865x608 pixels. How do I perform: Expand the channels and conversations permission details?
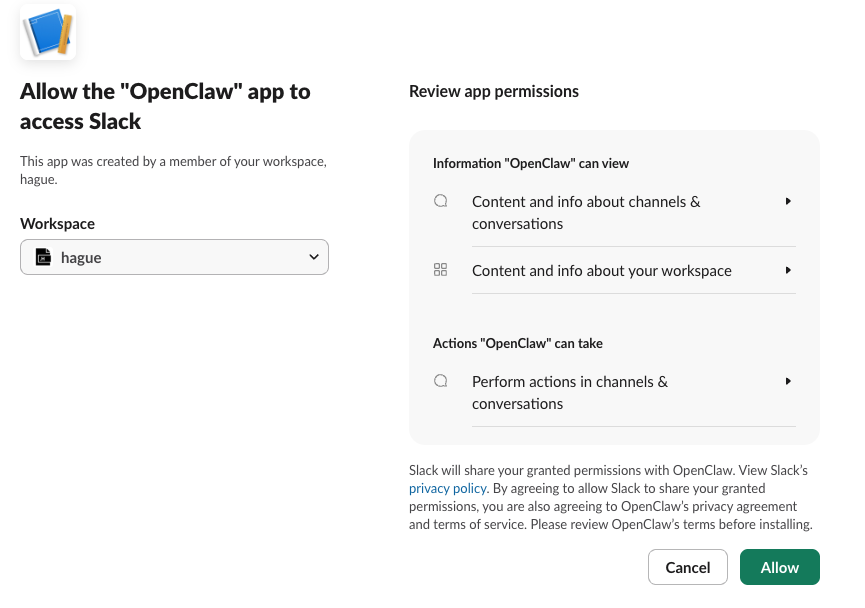pos(787,200)
